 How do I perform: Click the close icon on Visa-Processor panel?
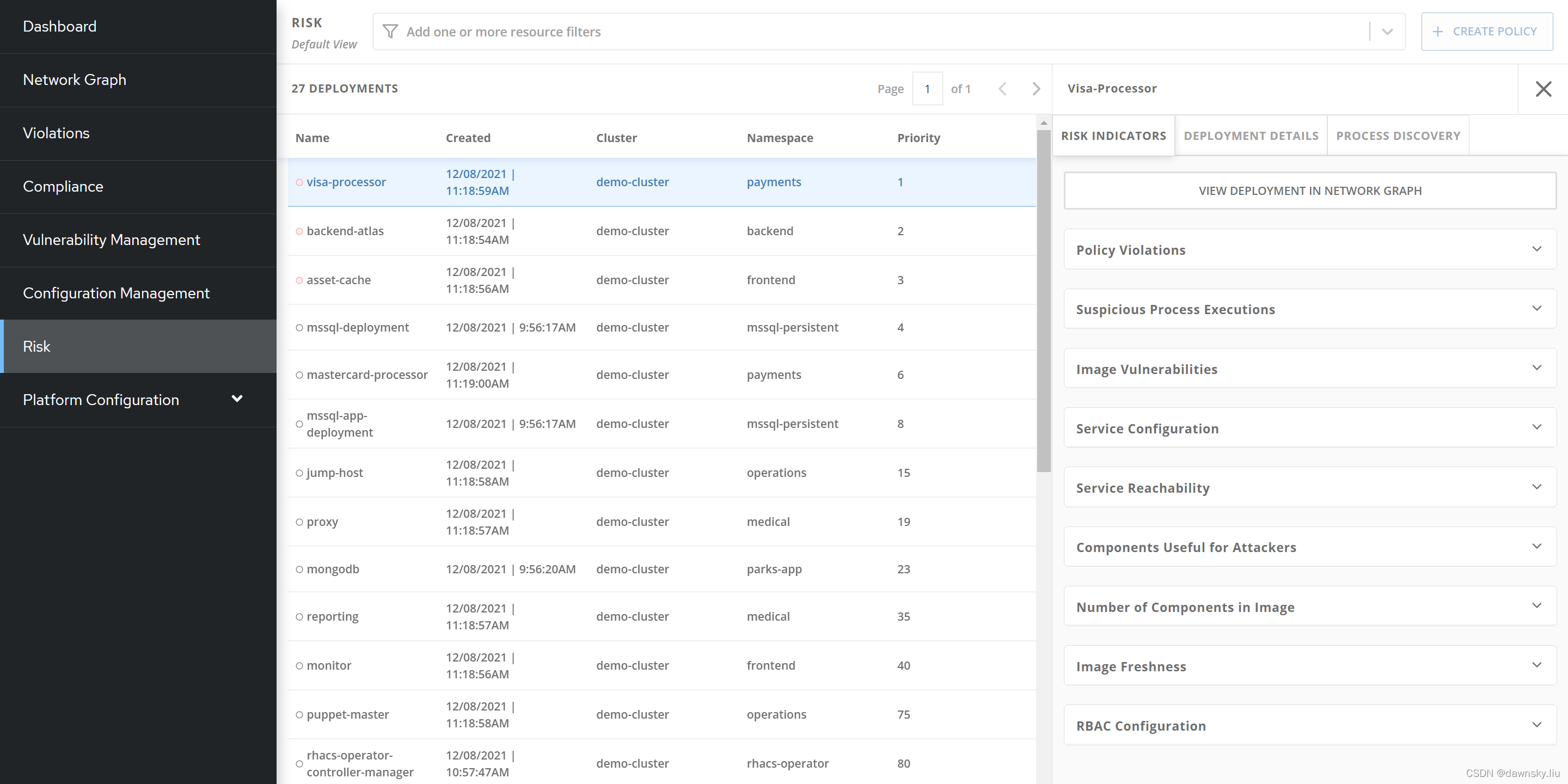[x=1543, y=88]
